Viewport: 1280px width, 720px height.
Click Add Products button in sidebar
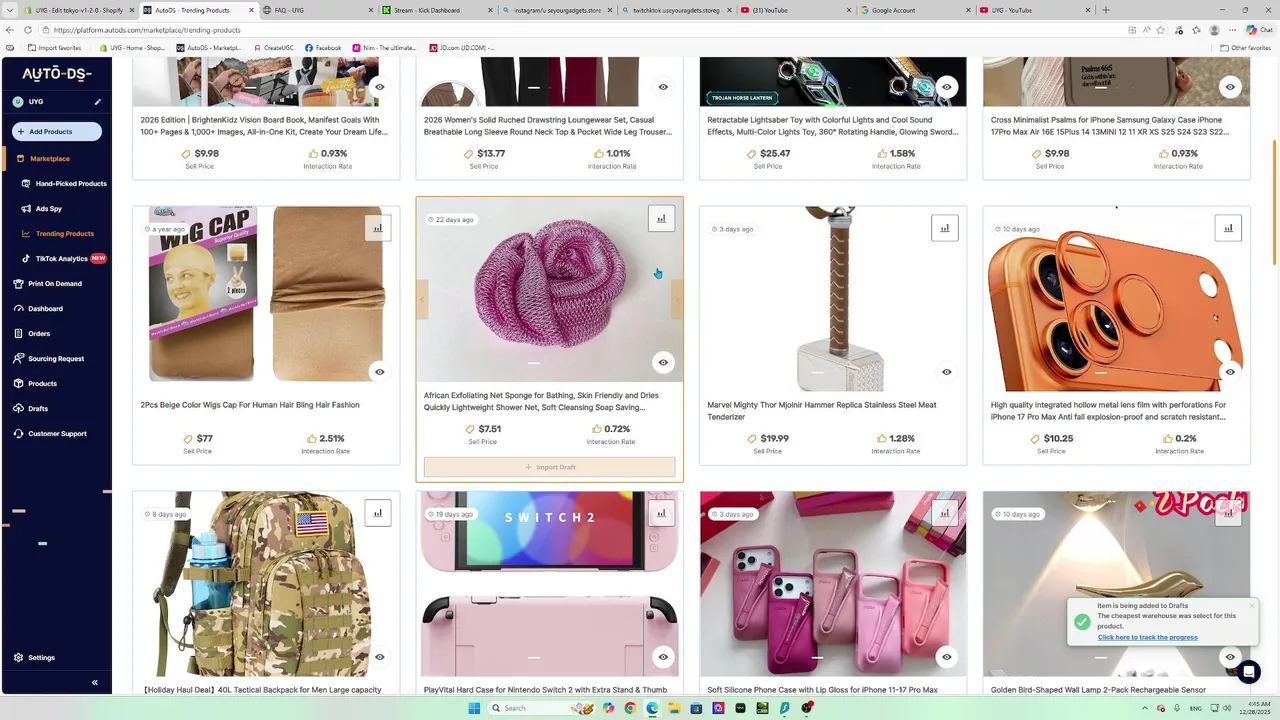click(57, 131)
